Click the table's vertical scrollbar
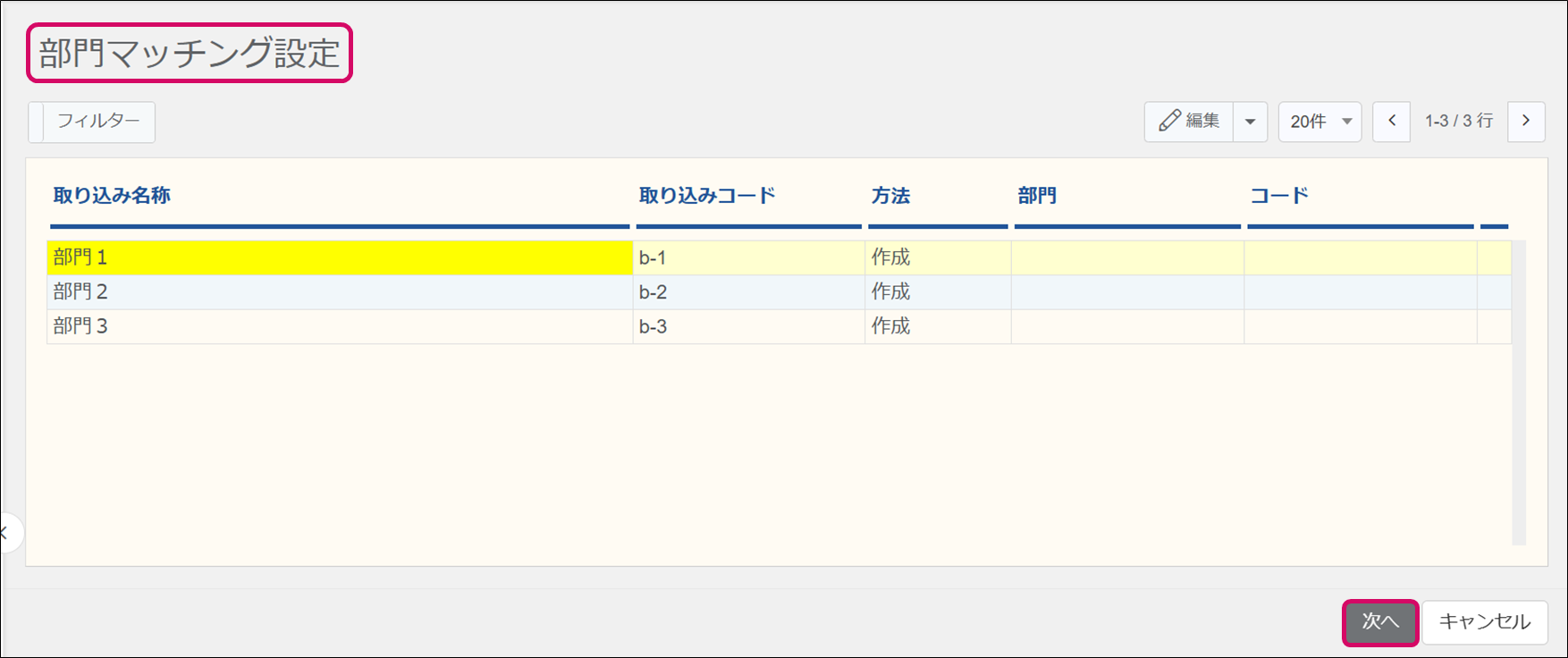This screenshot has width=1568, height=658. pos(1518,393)
